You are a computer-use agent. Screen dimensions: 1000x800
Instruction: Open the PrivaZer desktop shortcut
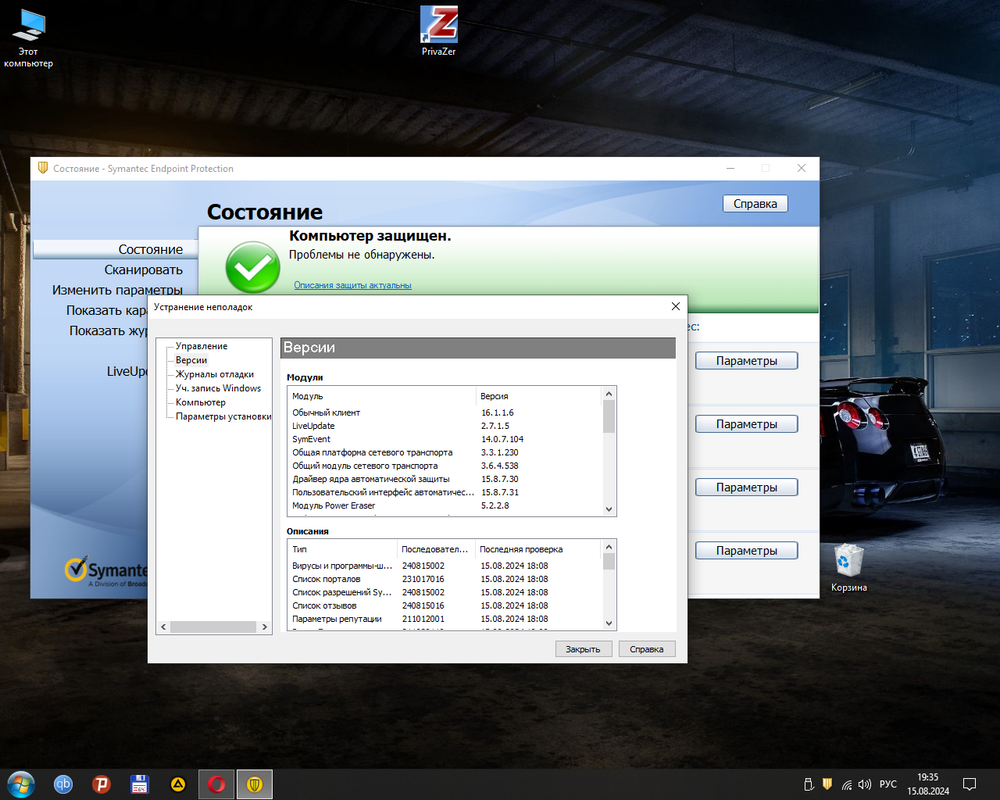click(439, 31)
